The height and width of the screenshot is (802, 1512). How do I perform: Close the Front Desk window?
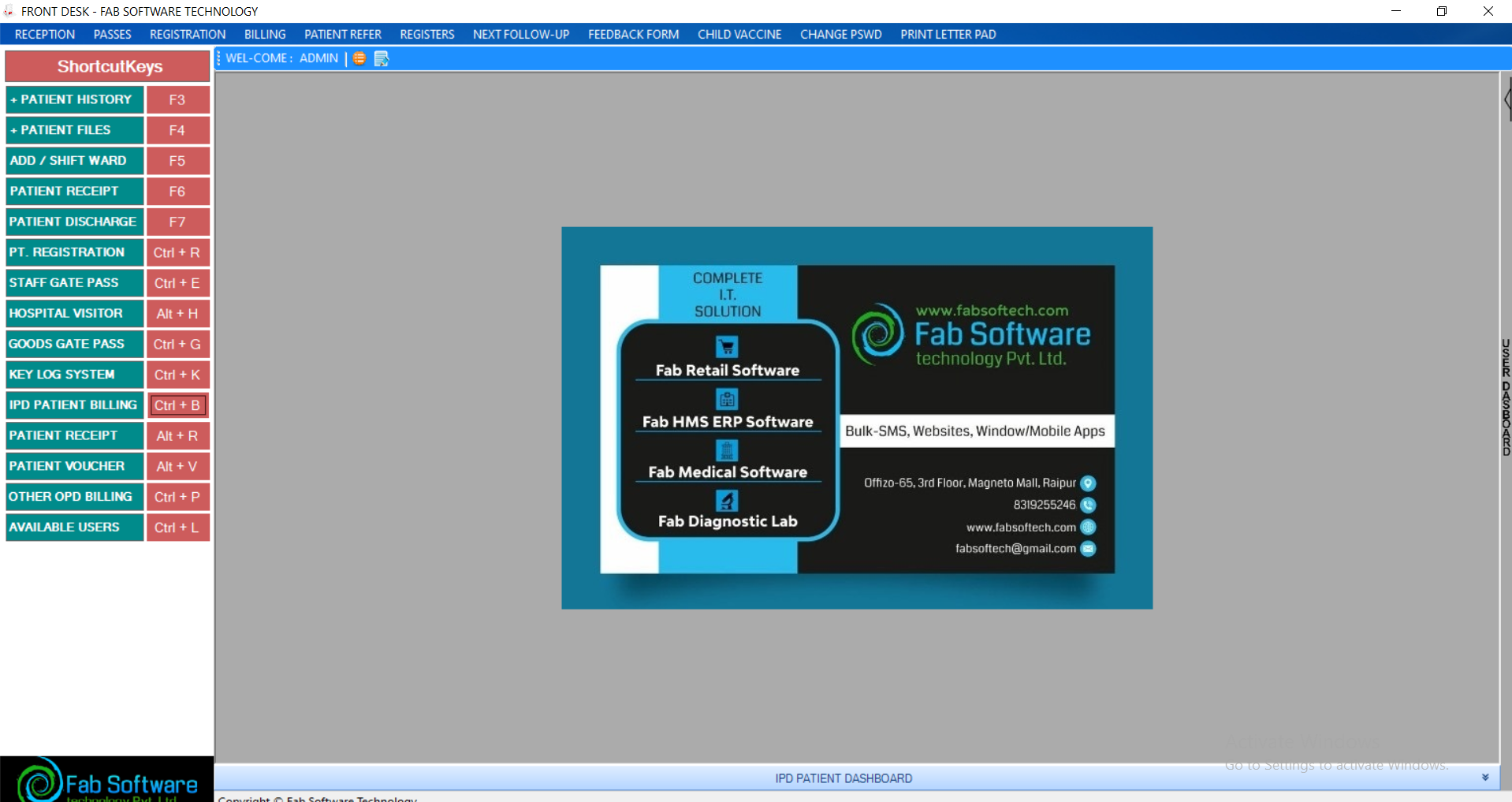point(1488,11)
